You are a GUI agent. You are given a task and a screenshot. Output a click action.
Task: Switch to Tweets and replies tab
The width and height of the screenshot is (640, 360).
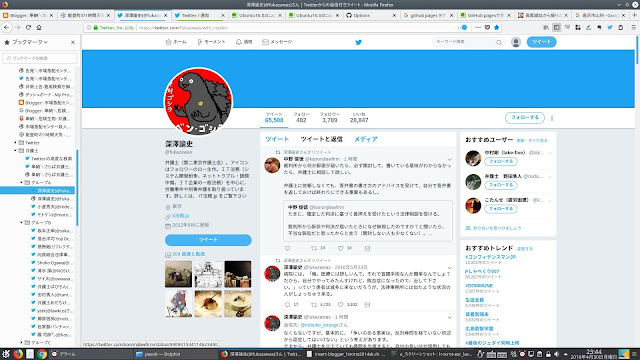tap(321, 139)
